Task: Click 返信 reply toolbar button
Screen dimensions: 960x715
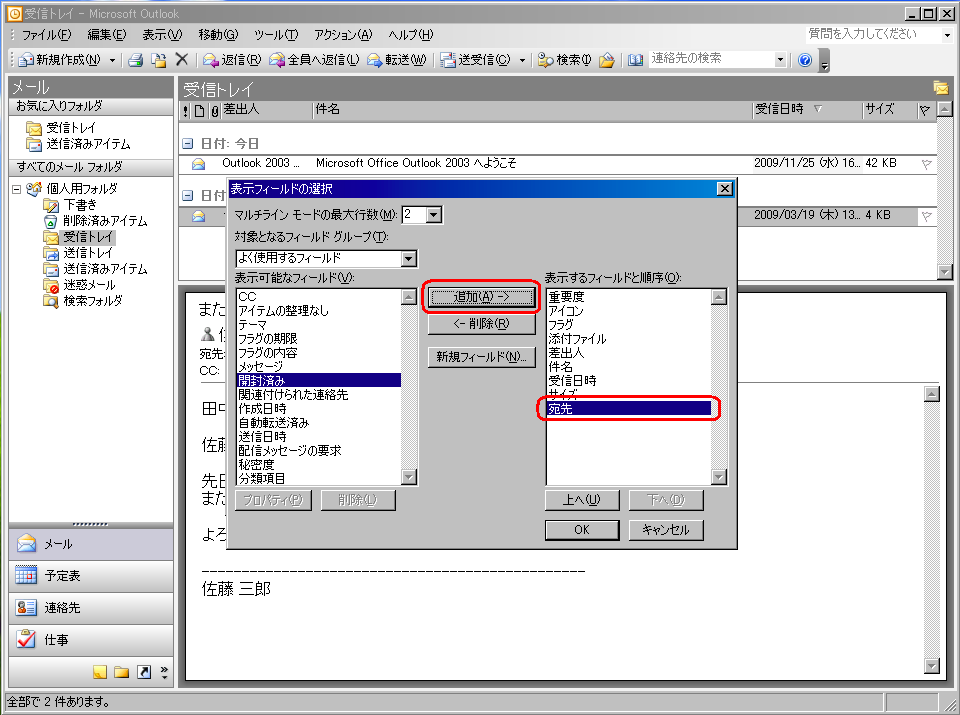Action: click(x=232, y=59)
